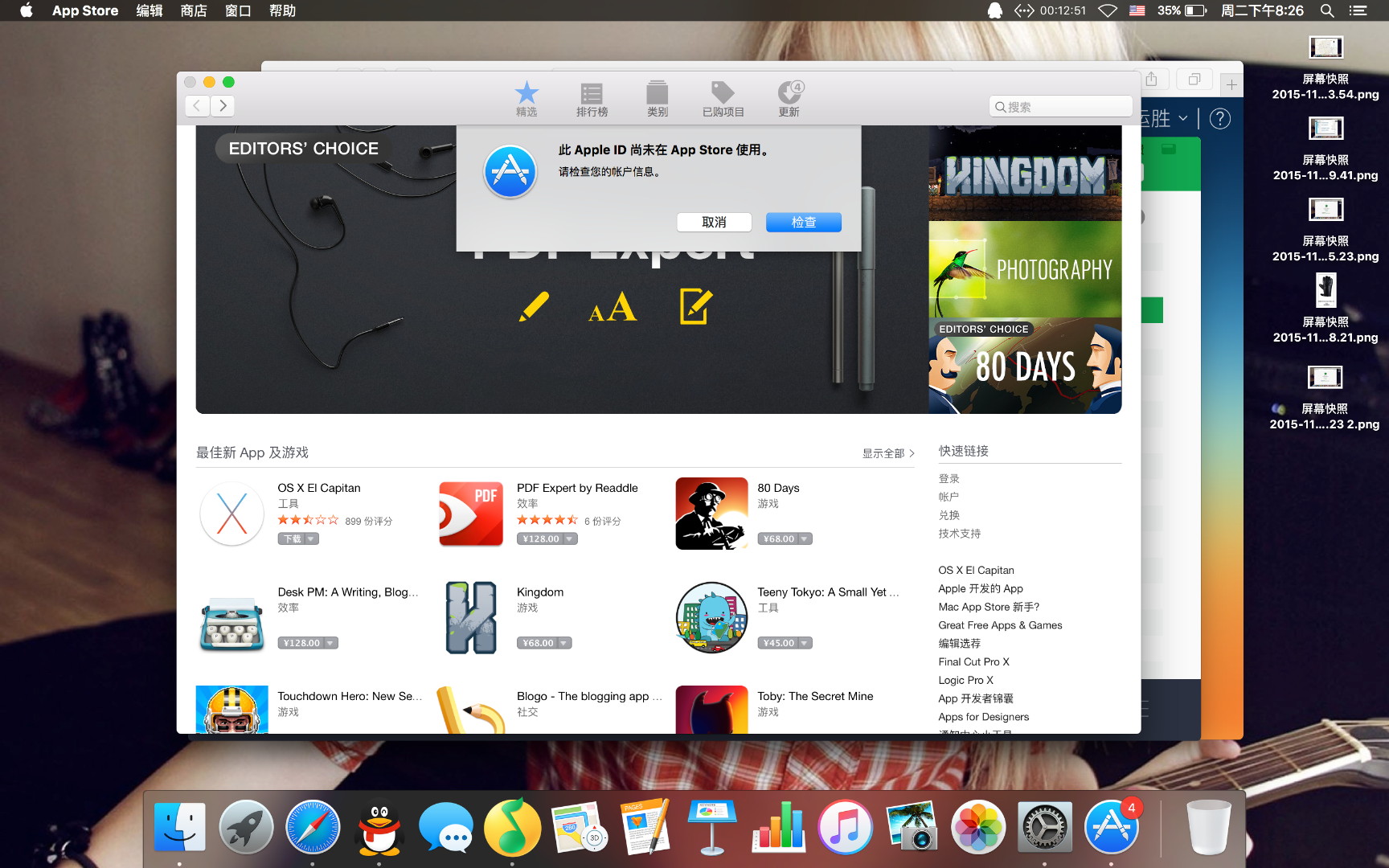Open System Preferences from the Dock
The height and width of the screenshot is (868, 1389).
pos(1045,827)
